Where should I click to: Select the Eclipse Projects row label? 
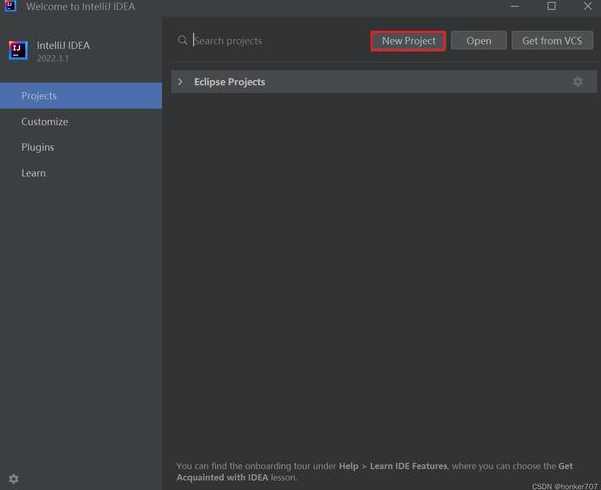(x=230, y=82)
